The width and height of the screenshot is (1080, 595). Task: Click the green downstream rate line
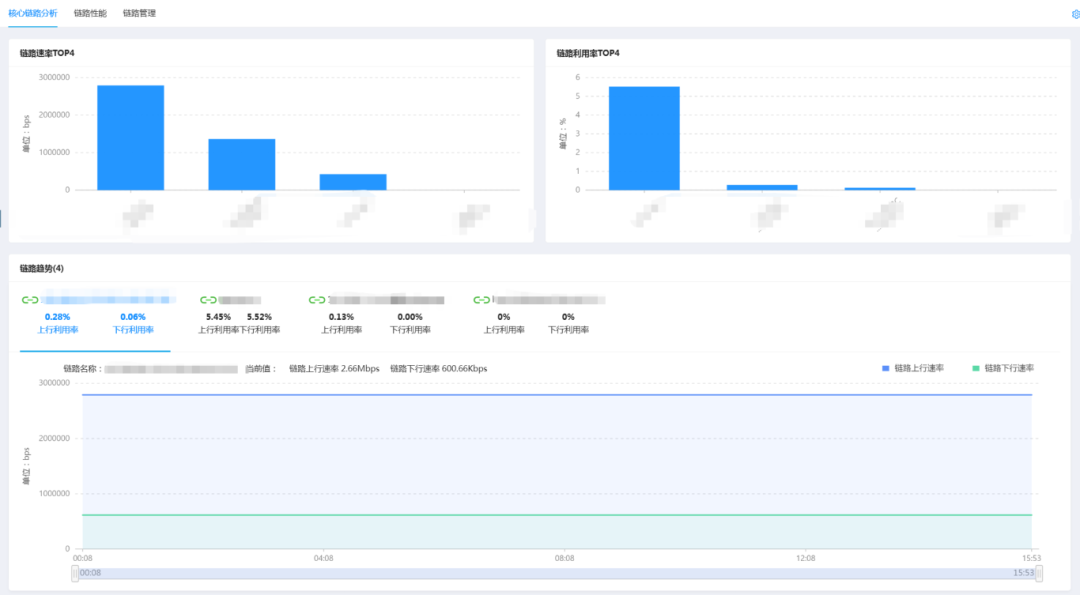557,515
